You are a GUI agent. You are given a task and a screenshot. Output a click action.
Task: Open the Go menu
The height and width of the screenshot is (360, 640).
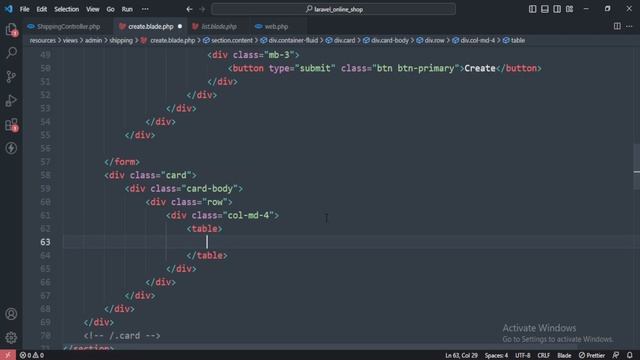tap(111, 9)
